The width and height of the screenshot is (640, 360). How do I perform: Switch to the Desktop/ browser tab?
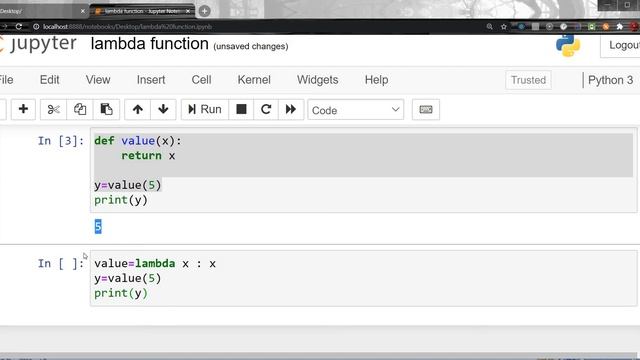click(x=43, y=11)
